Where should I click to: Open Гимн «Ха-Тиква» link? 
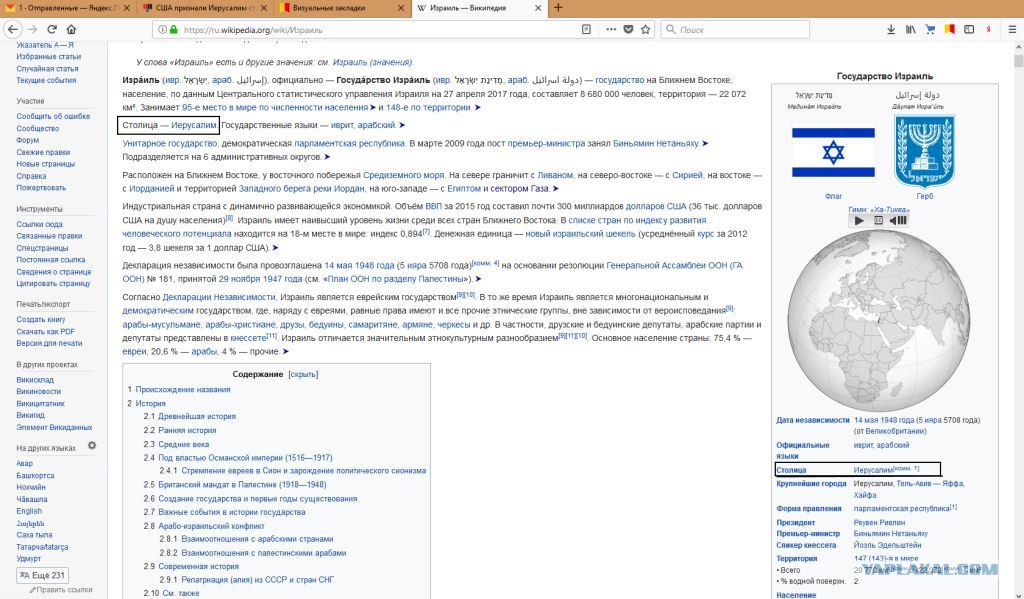879,209
